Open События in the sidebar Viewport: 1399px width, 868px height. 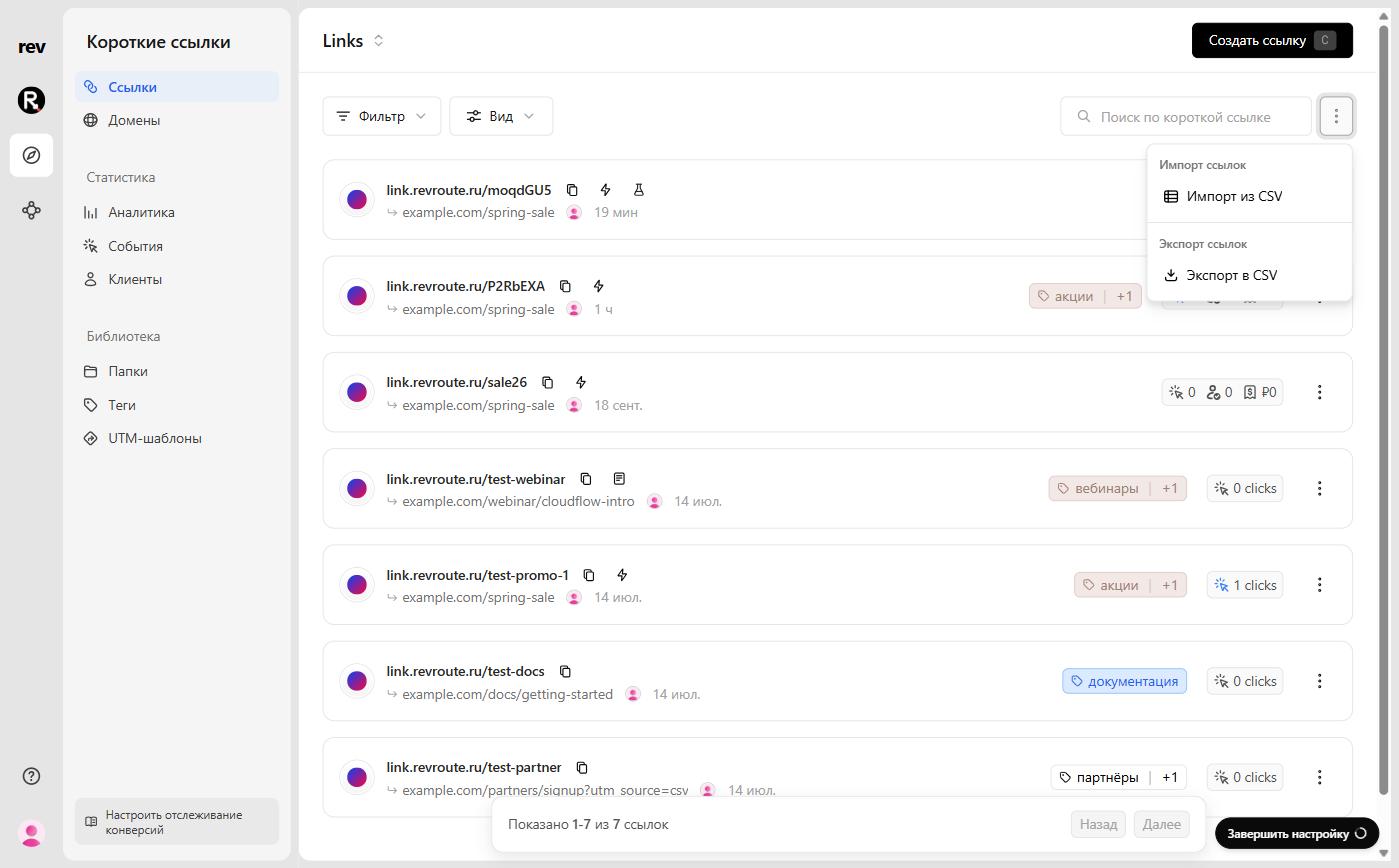(x=177, y=246)
